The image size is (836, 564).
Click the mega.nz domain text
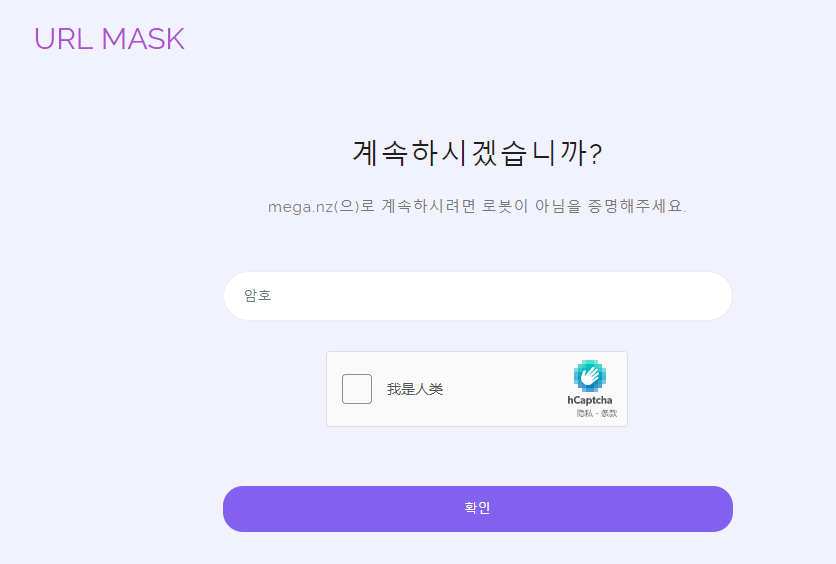point(300,207)
